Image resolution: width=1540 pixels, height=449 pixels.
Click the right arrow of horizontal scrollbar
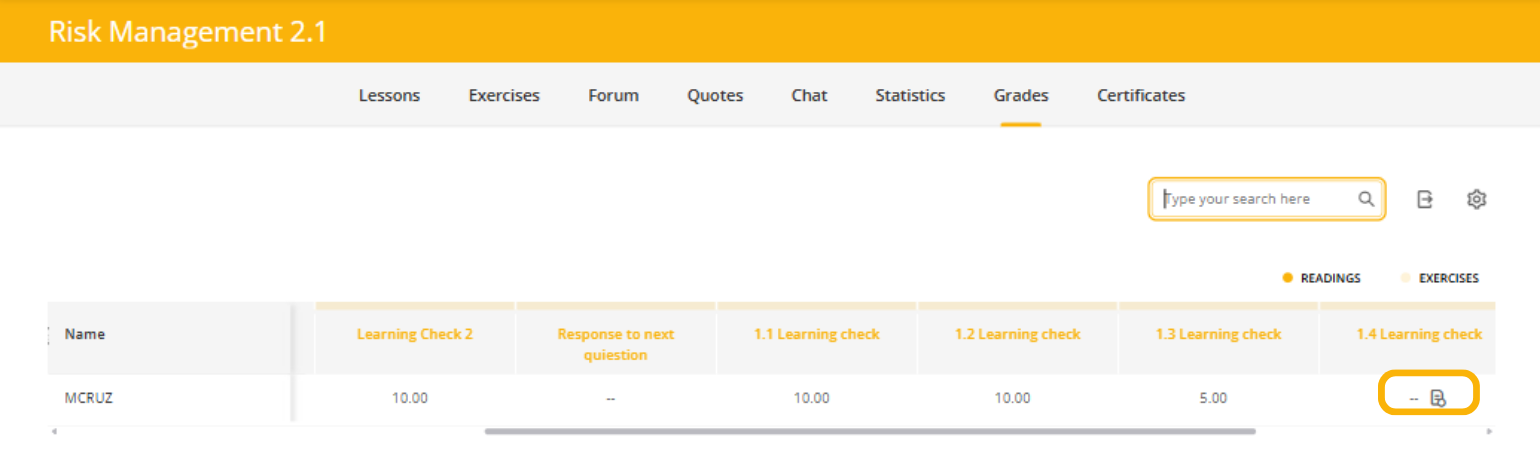tap(1489, 431)
